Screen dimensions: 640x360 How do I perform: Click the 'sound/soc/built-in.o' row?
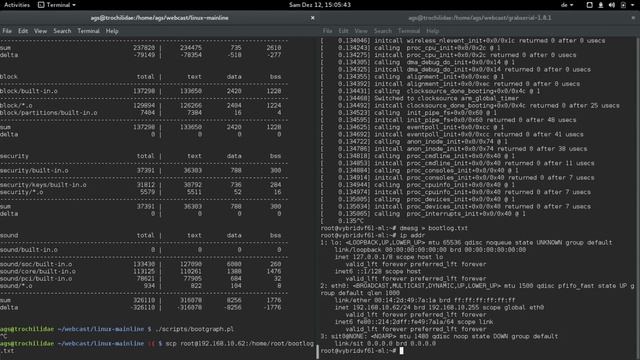(141, 264)
